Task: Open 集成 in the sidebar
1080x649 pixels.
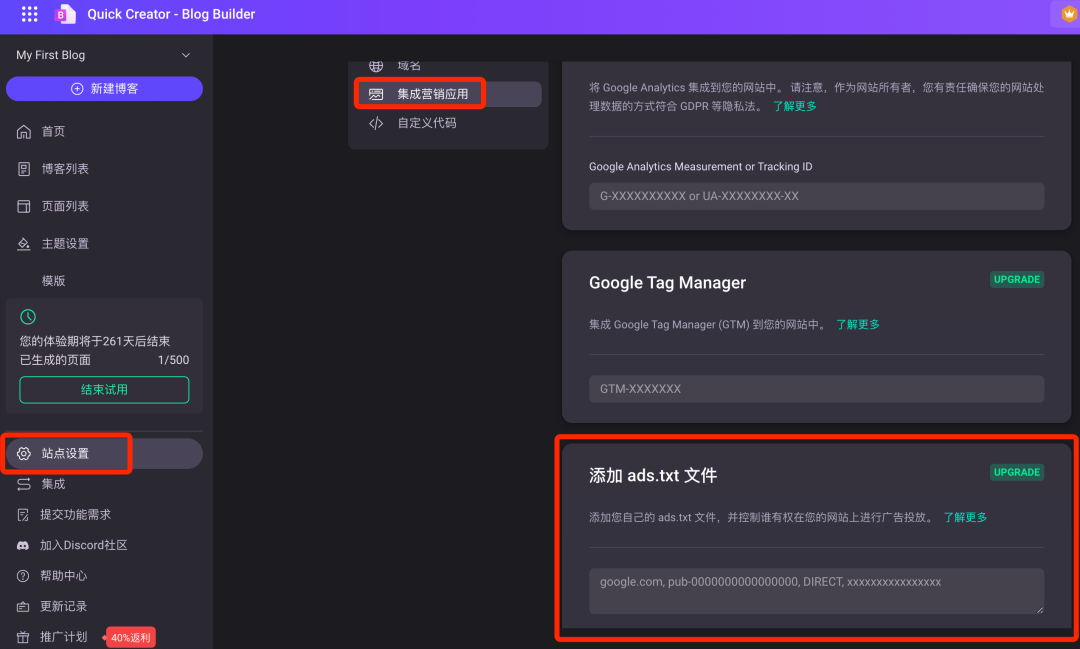Action: click(54, 484)
